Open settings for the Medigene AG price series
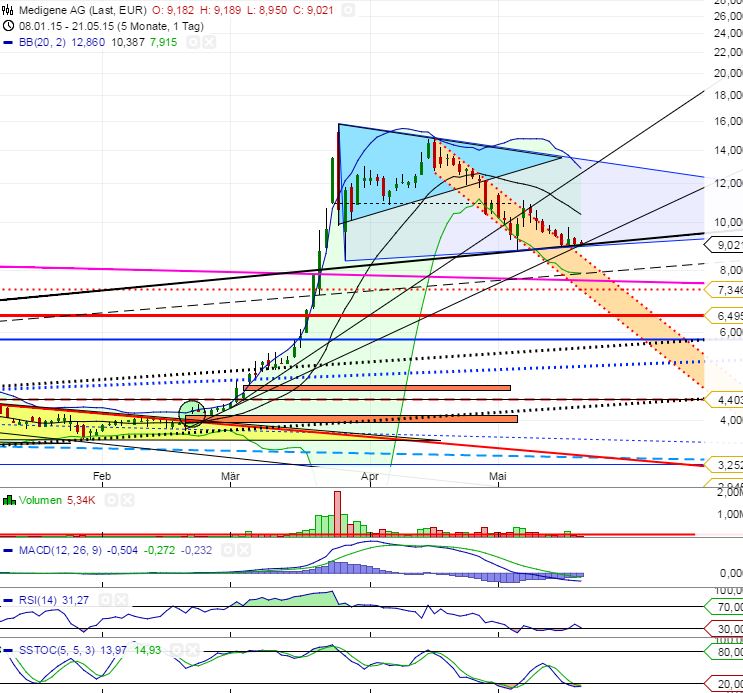This screenshot has height=693, width=743. (x=347, y=10)
